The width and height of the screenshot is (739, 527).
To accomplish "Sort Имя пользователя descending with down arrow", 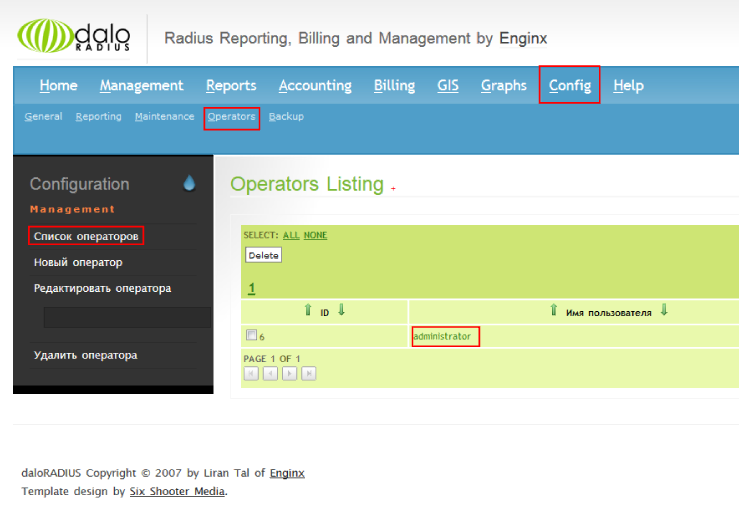I will coord(664,310).
